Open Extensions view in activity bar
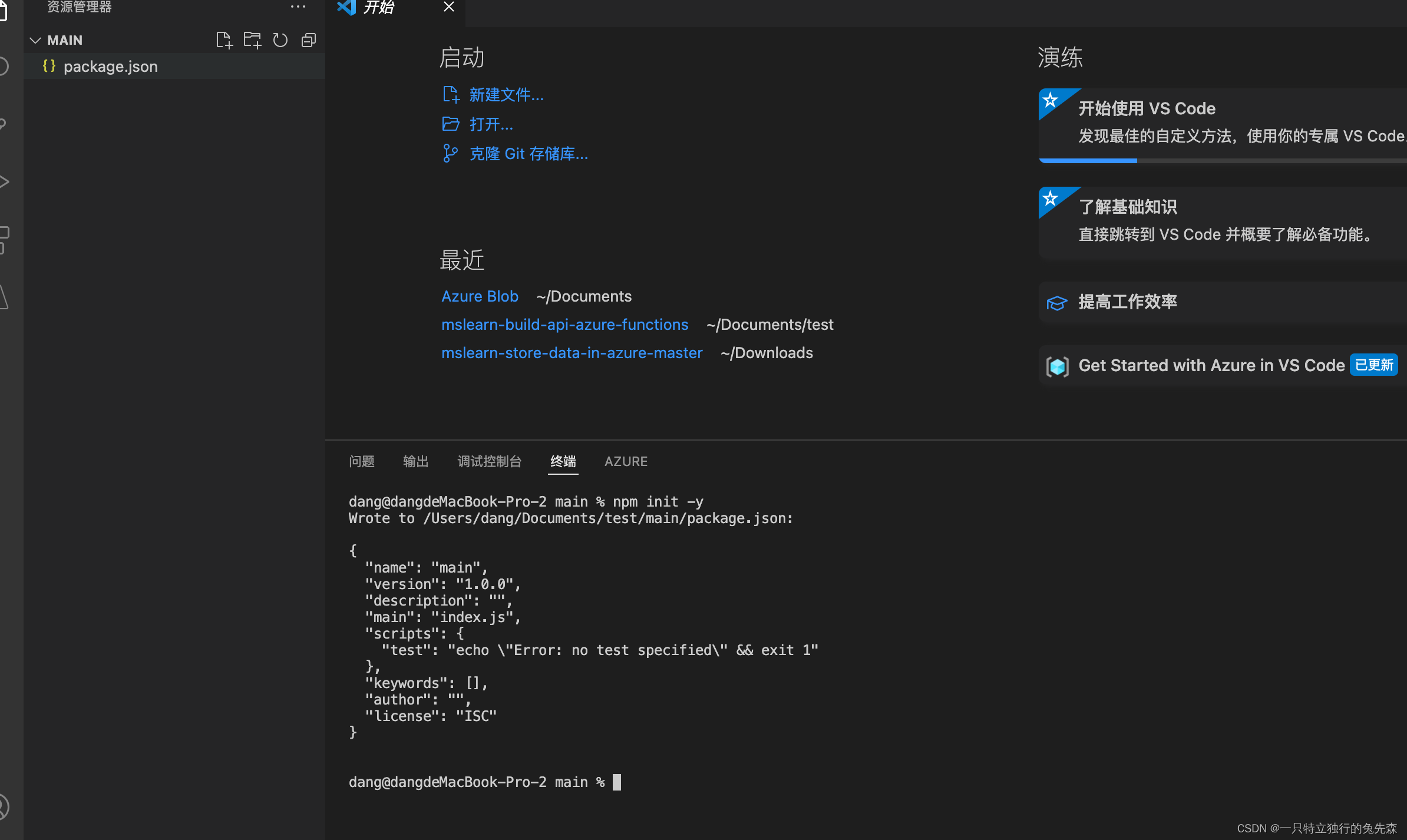 (x=5, y=239)
